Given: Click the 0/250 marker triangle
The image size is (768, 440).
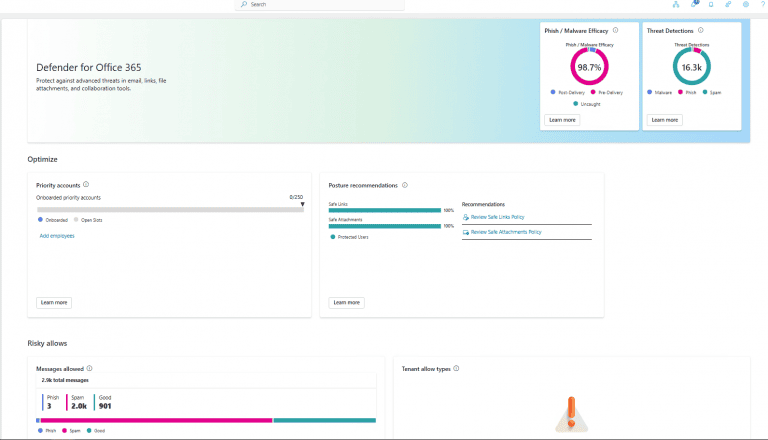Looking at the screenshot, I should 303,204.
